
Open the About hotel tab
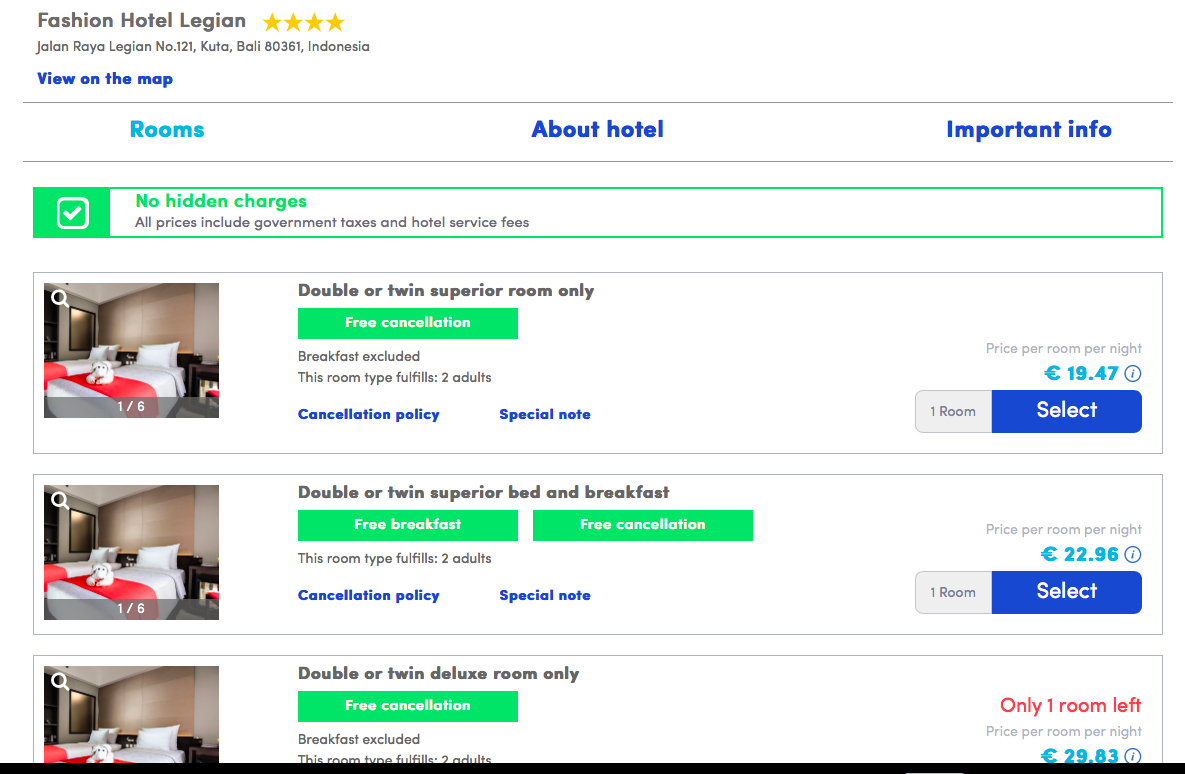(597, 130)
